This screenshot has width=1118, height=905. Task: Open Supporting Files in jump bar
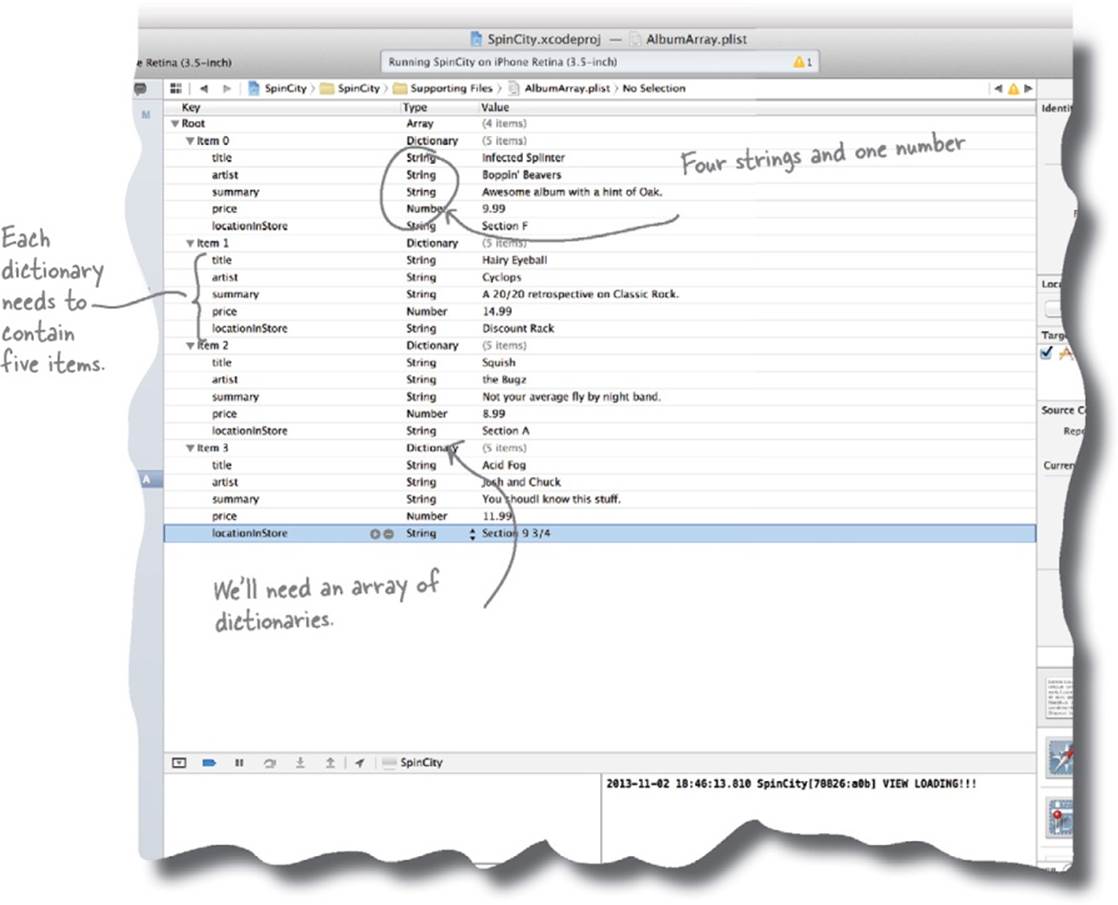(x=443, y=88)
